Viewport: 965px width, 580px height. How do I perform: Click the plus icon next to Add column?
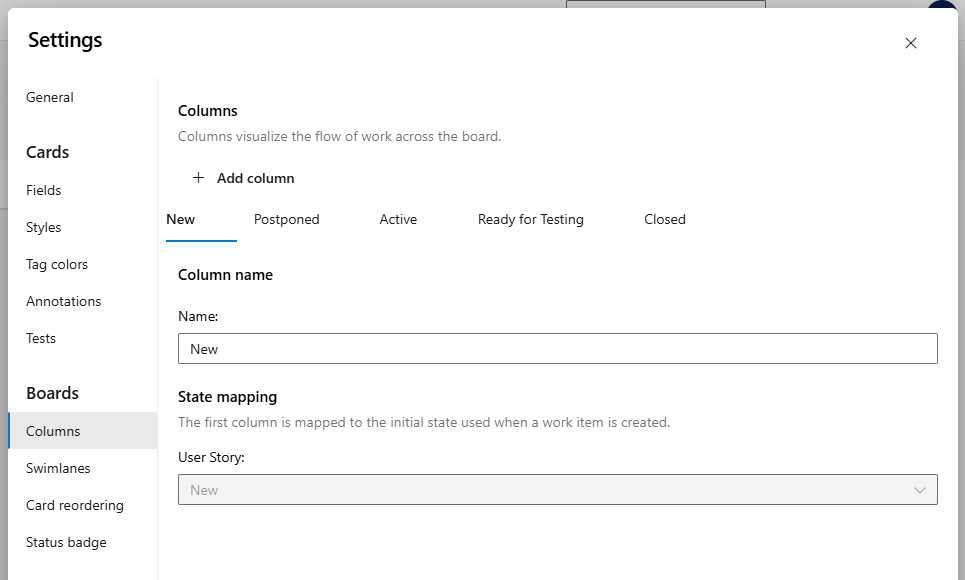(x=199, y=178)
